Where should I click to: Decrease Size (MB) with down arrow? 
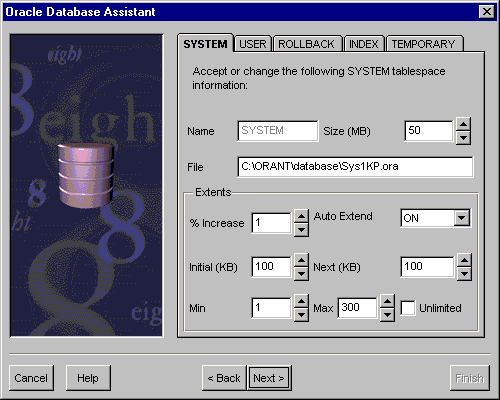(x=463, y=137)
